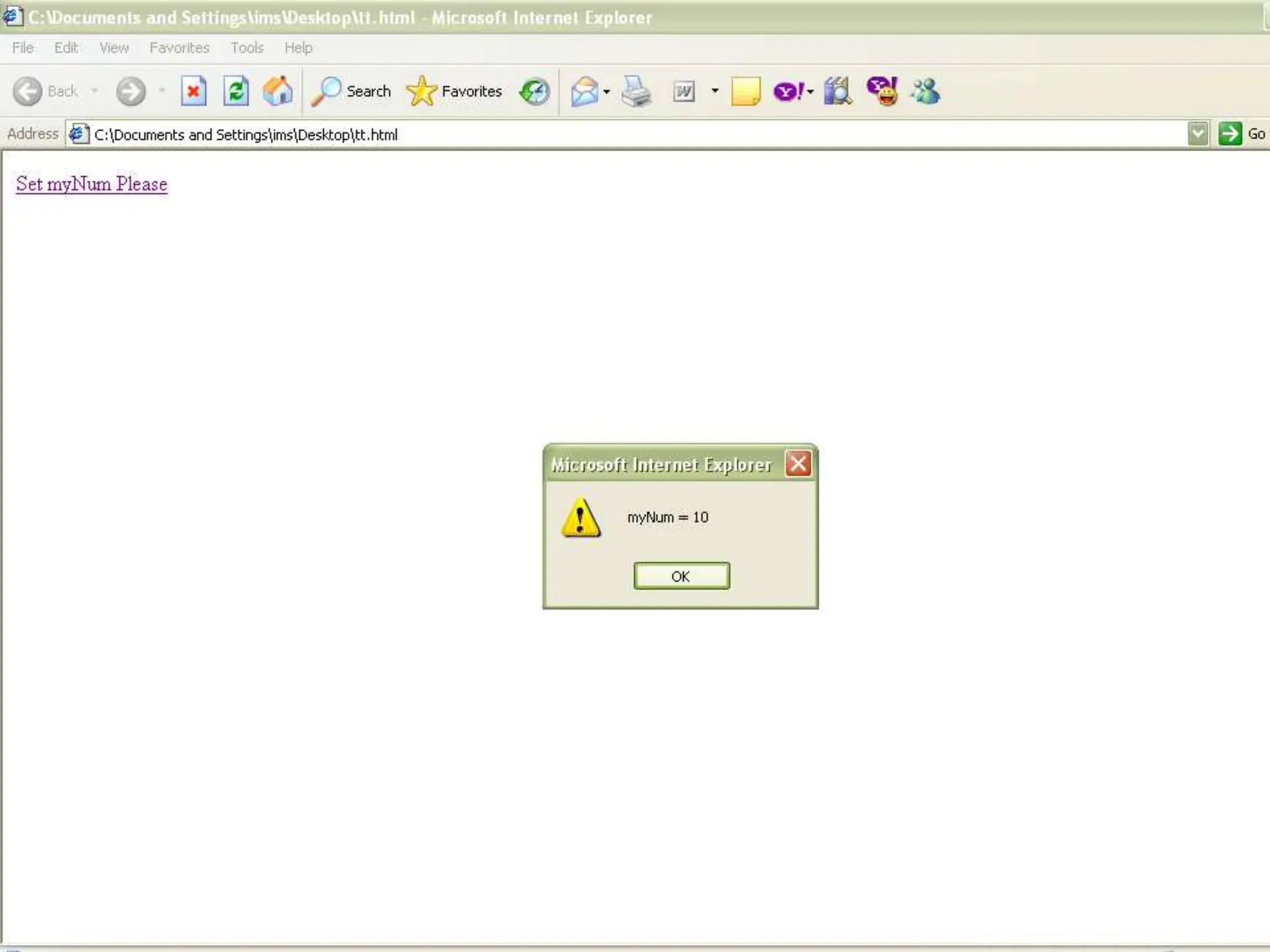This screenshot has width=1270, height=952.
Task: Click the Stop loading icon
Action: coord(193,92)
